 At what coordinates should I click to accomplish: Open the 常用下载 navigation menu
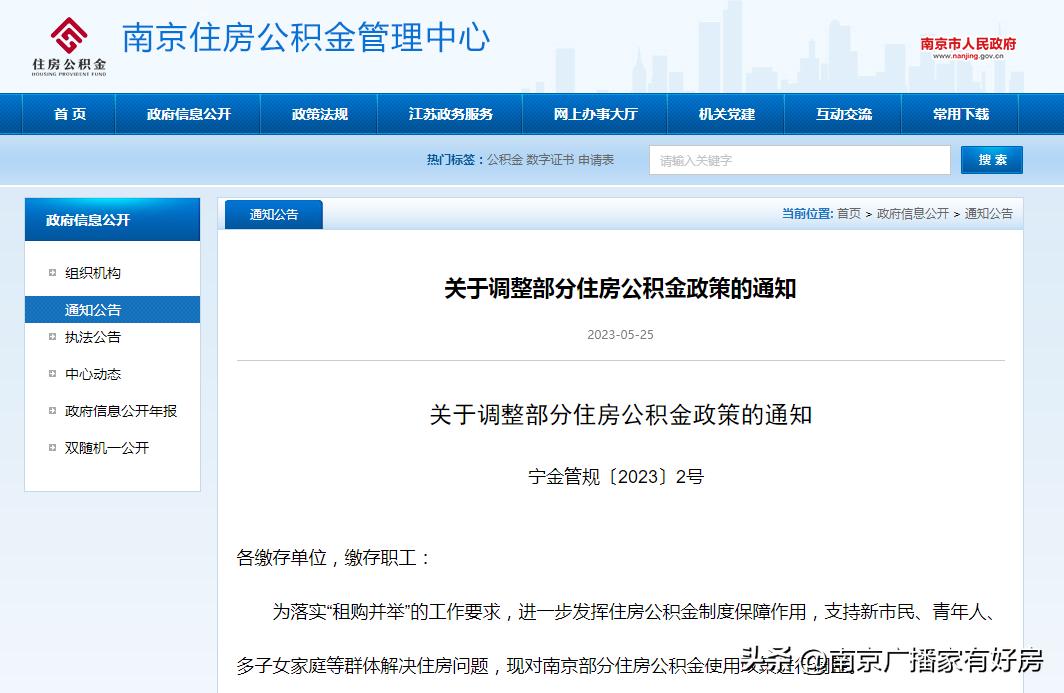pyautogui.click(x=961, y=114)
